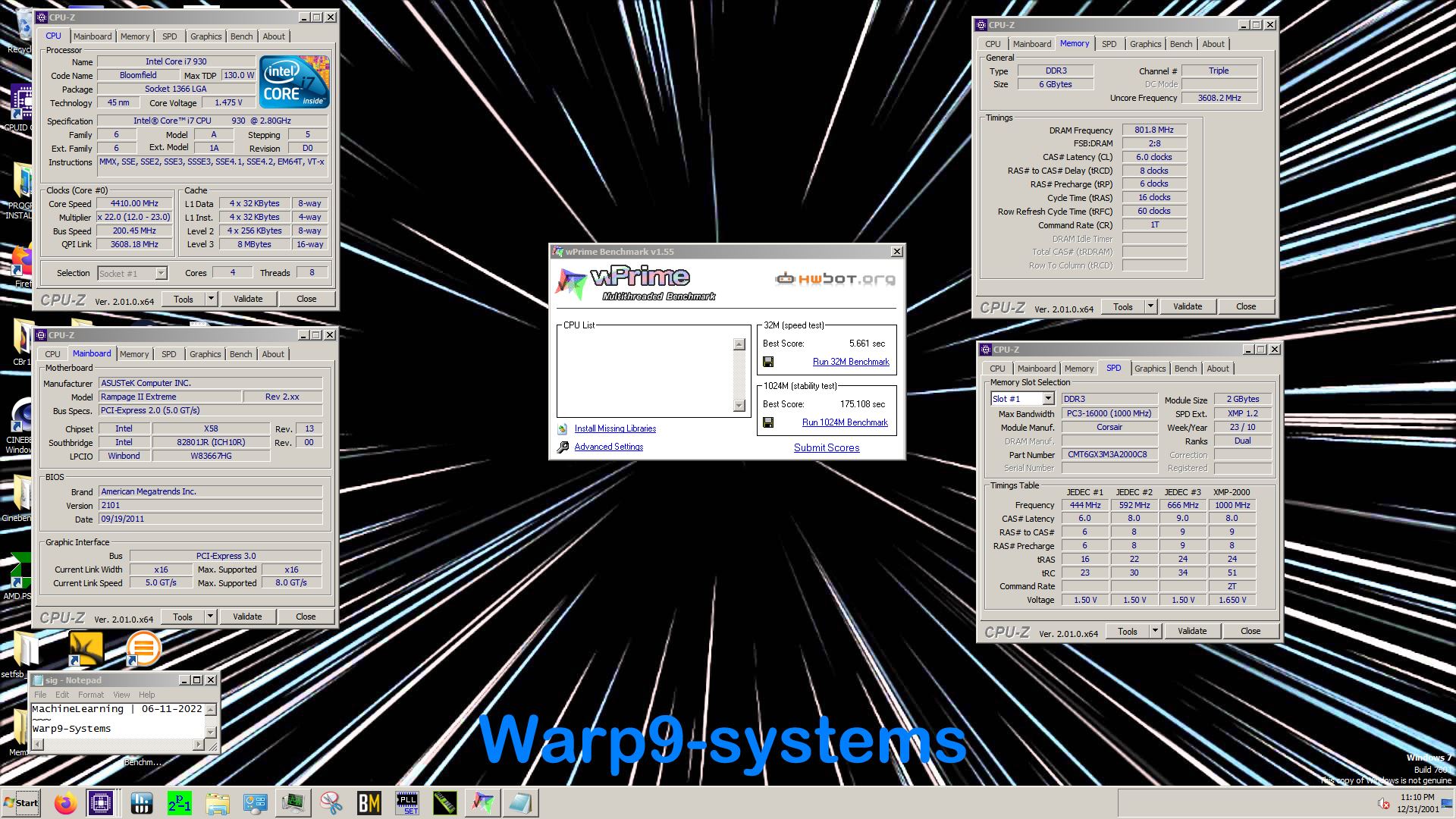Click the muted volume tray icon
This screenshot has height=819, width=1456.
tap(1383, 804)
